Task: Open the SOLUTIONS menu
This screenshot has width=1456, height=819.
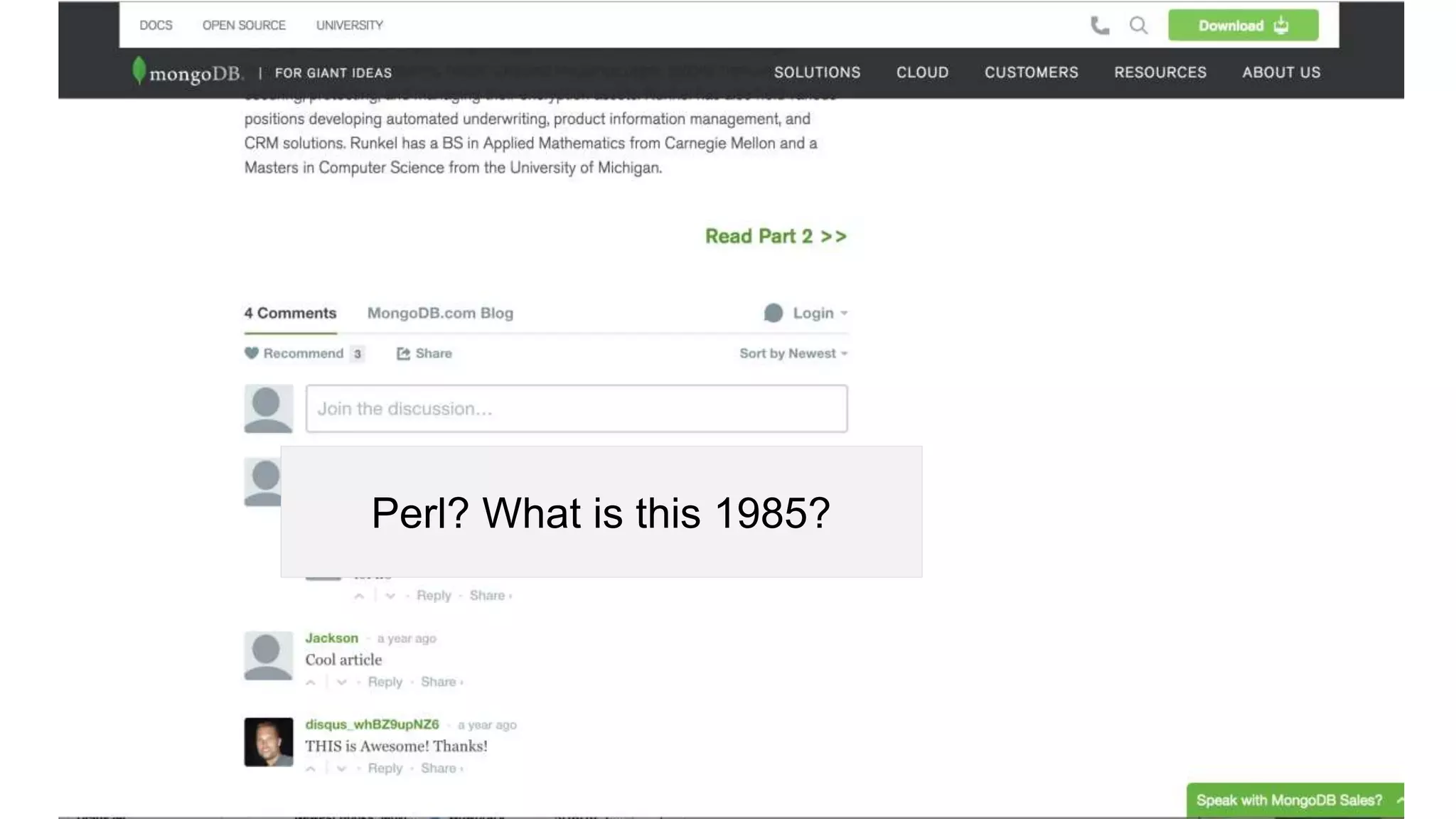Action: point(817,73)
